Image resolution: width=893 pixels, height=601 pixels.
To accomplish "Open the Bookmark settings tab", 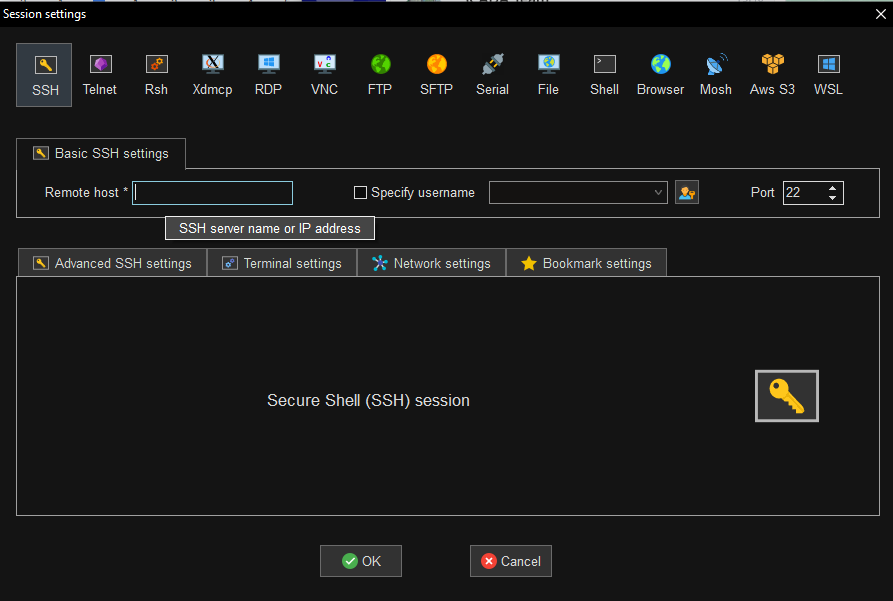I will coord(586,263).
